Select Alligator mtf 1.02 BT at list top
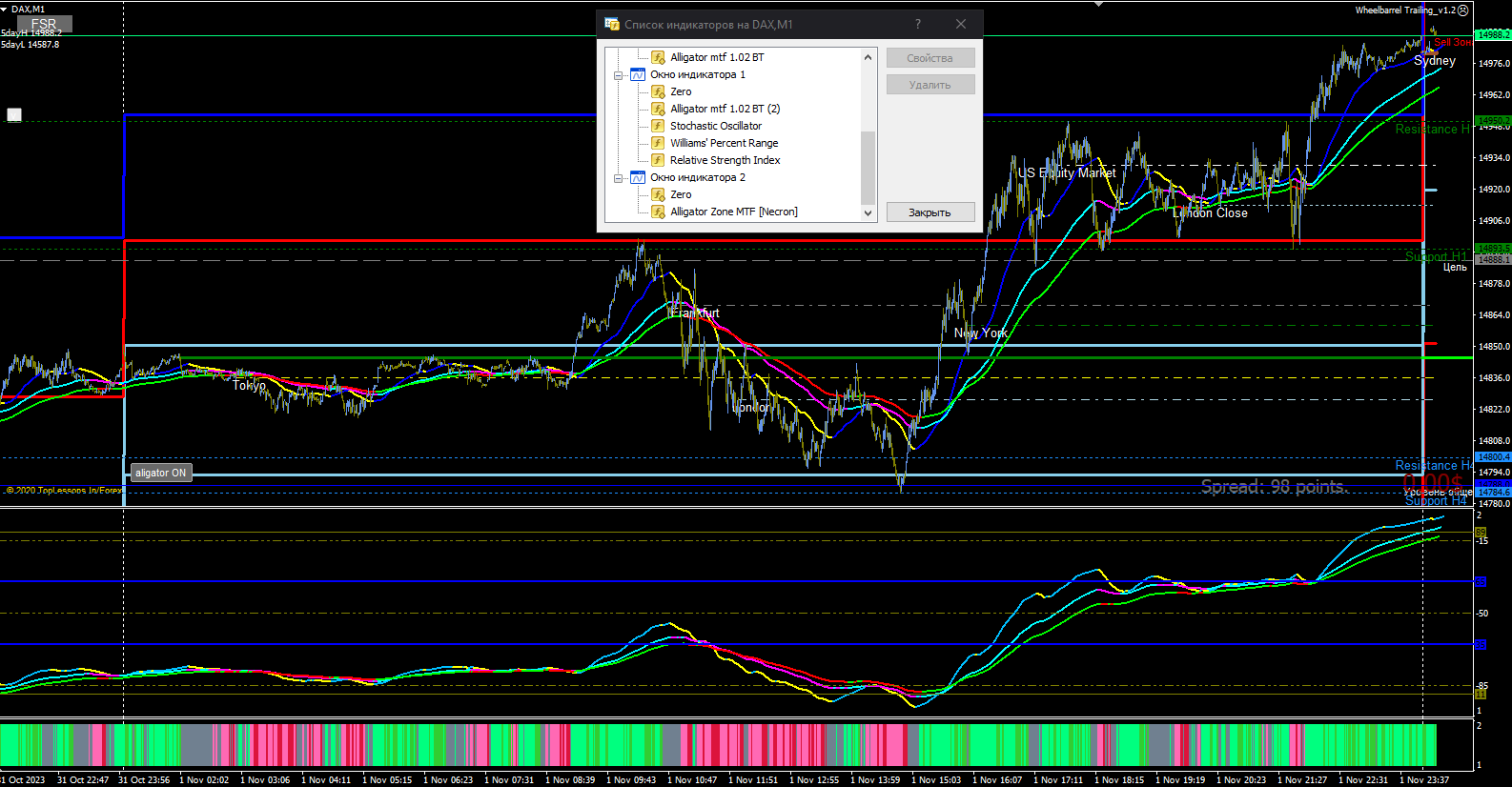 (x=717, y=57)
